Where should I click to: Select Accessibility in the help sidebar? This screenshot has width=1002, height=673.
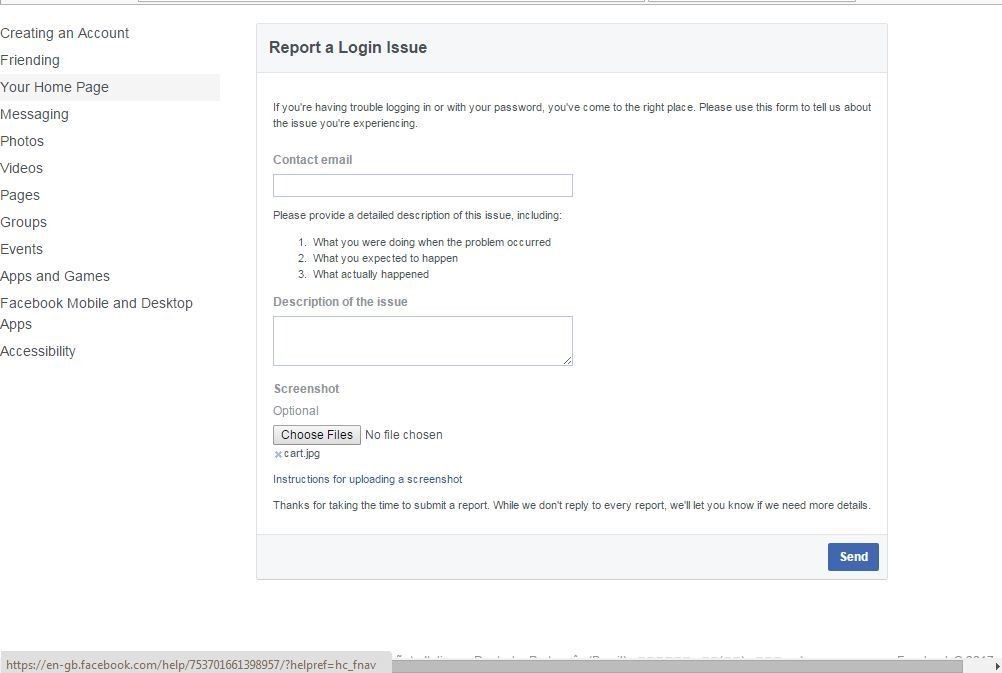(x=38, y=351)
